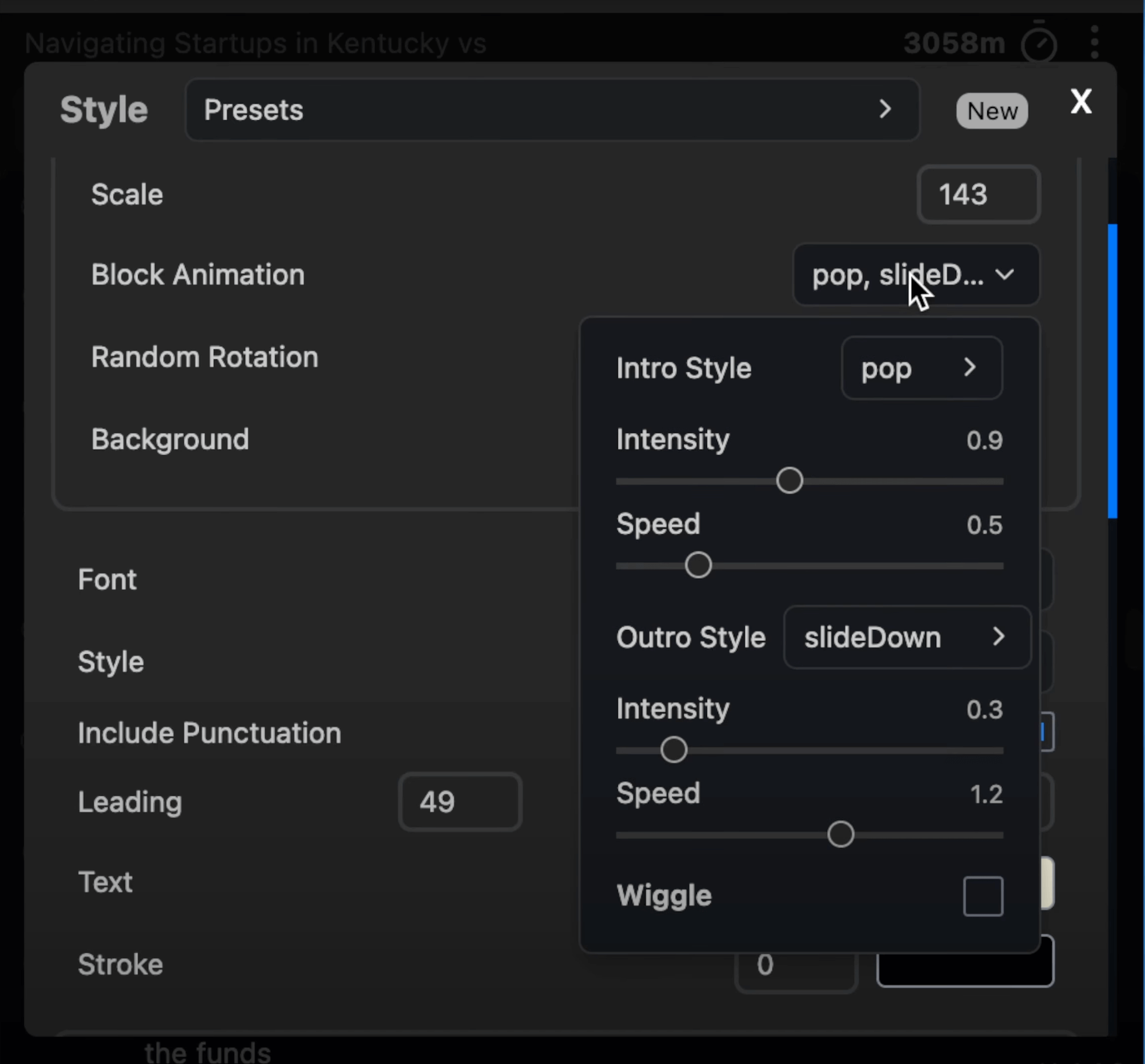Click the outro Speed slider handle
The height and width of the screenshot is (1064, 1145).
840,834
